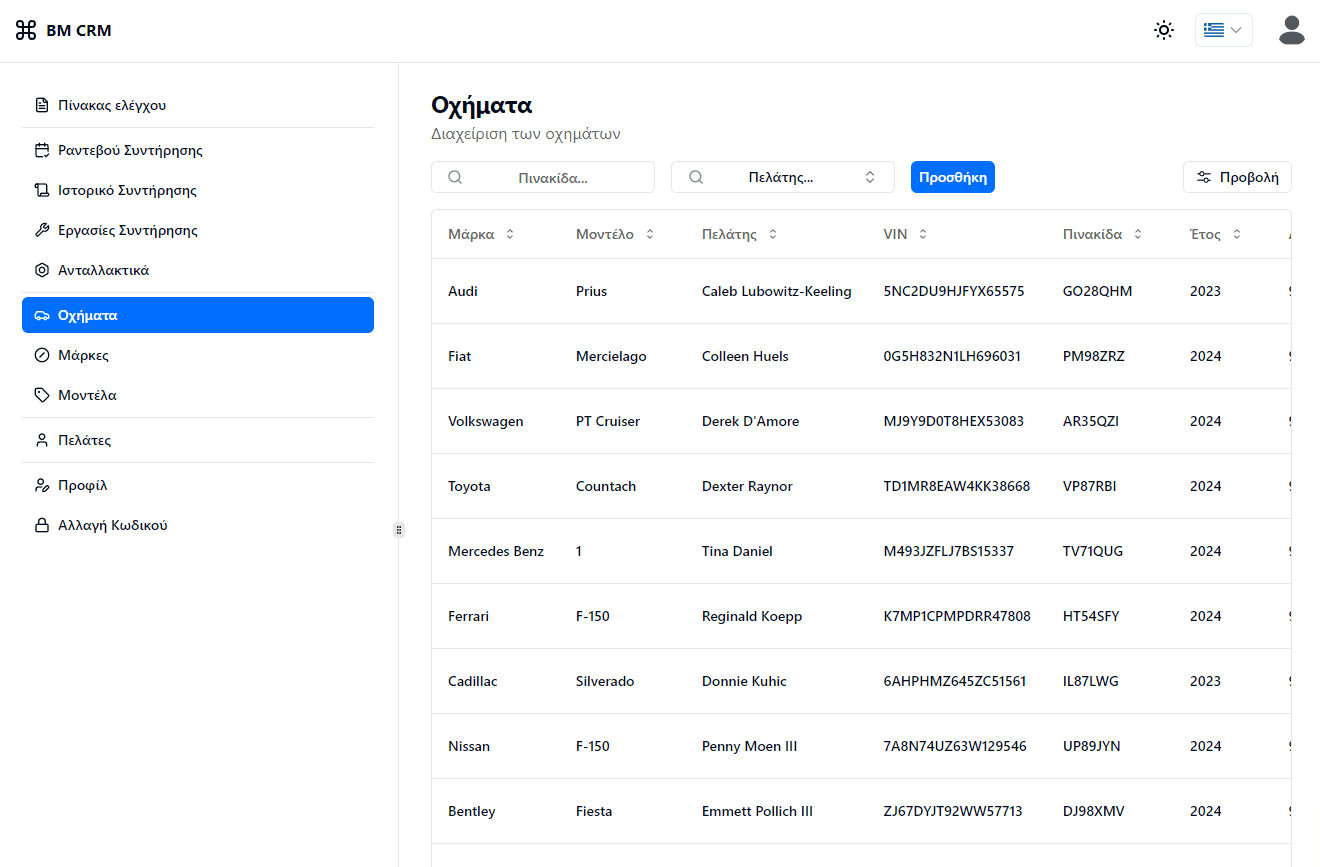
Task: Open the Μοντέλα sidebar entry
Action: click(x=198, y=395)
